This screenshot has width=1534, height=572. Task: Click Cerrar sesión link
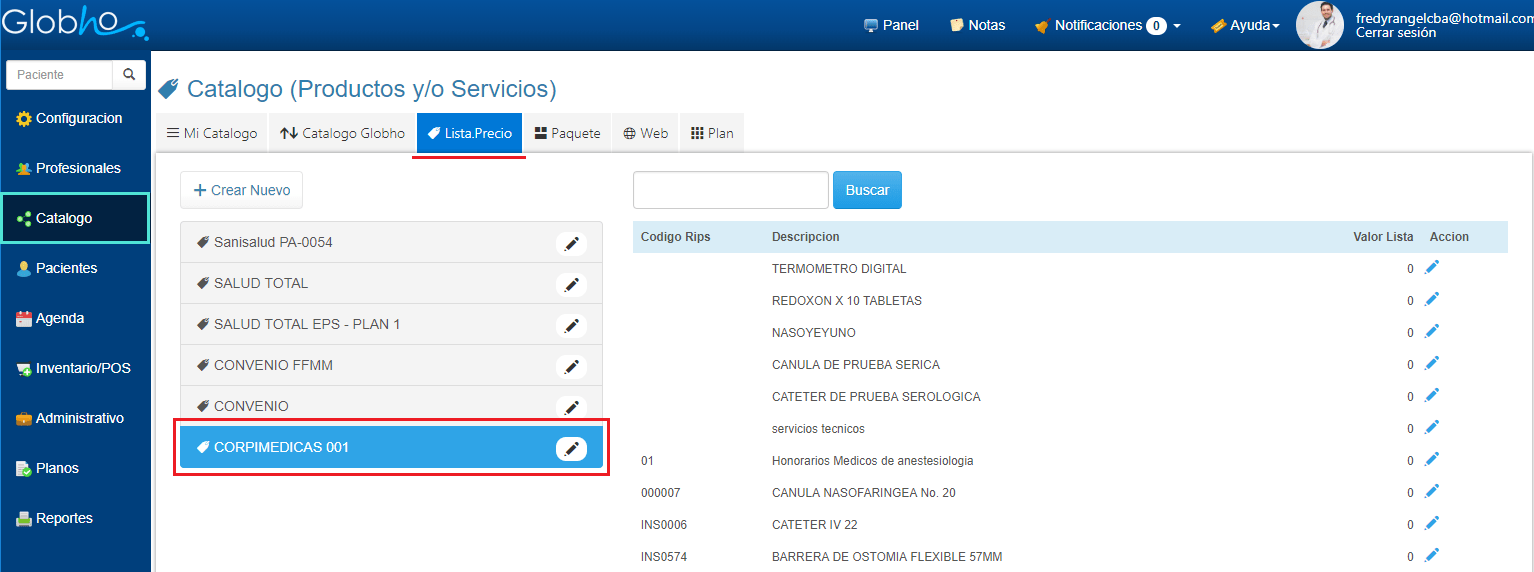click(1395, 33)
